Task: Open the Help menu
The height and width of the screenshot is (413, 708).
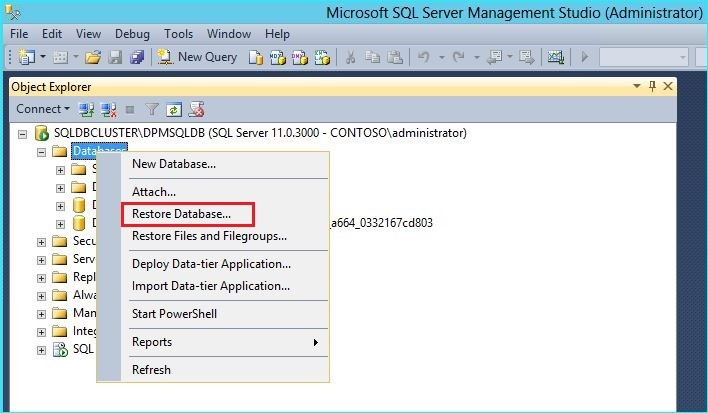Action: click(277, 34)
